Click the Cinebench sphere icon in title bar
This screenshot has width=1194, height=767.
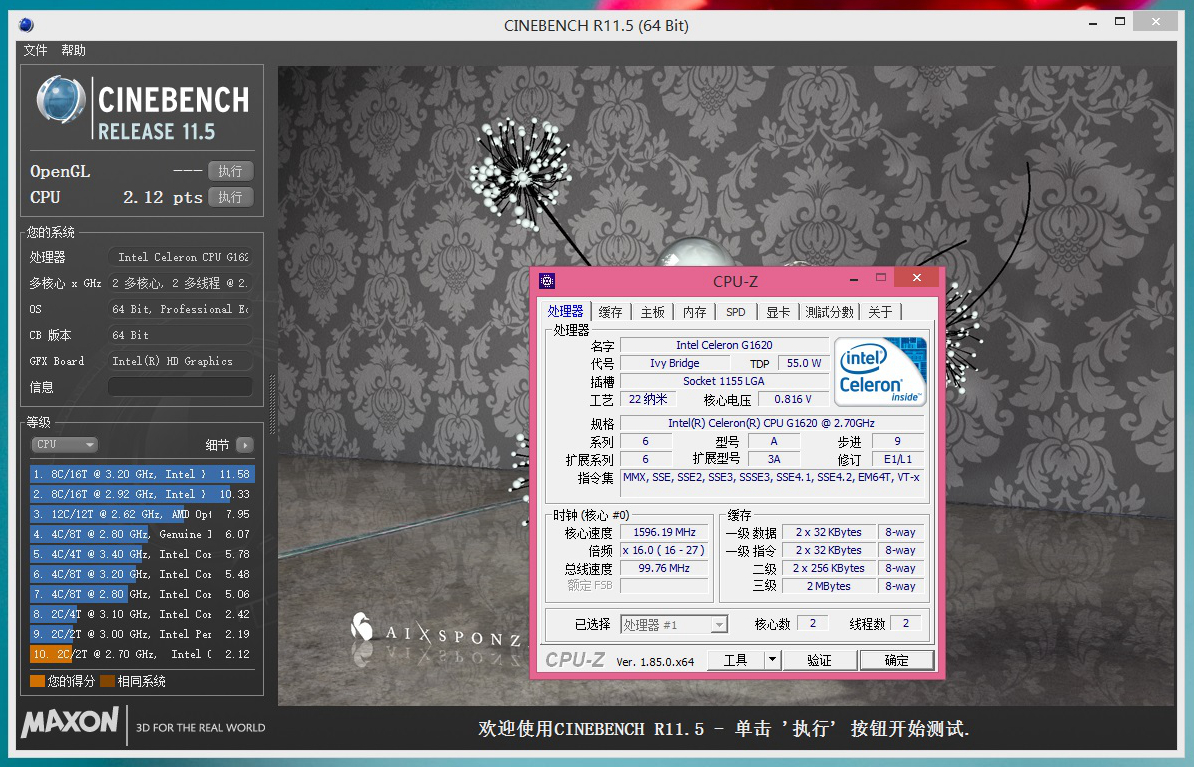pos(26,25)
